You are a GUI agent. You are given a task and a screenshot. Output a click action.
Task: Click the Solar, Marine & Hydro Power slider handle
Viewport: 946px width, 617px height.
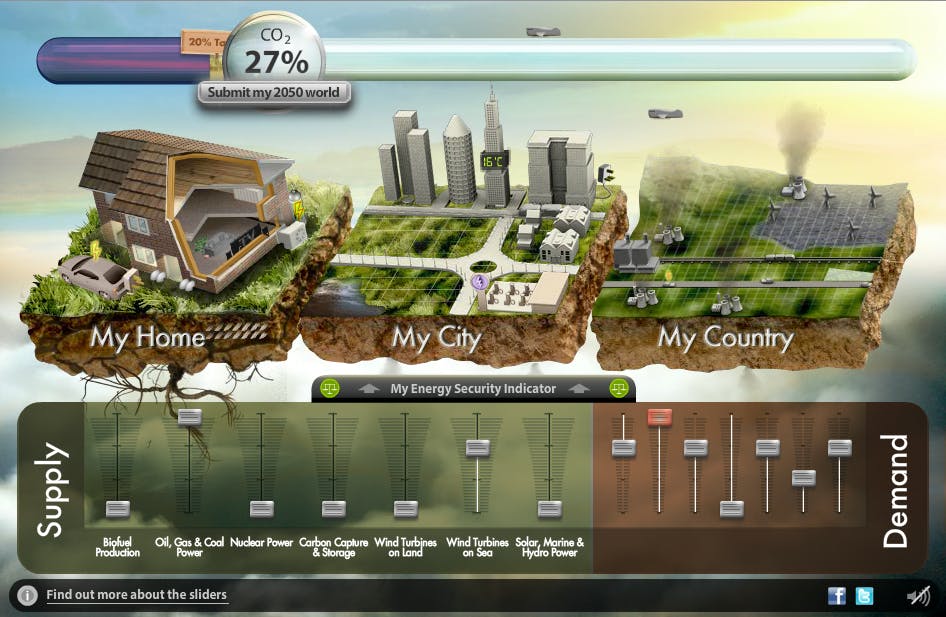tap(549, 509)
